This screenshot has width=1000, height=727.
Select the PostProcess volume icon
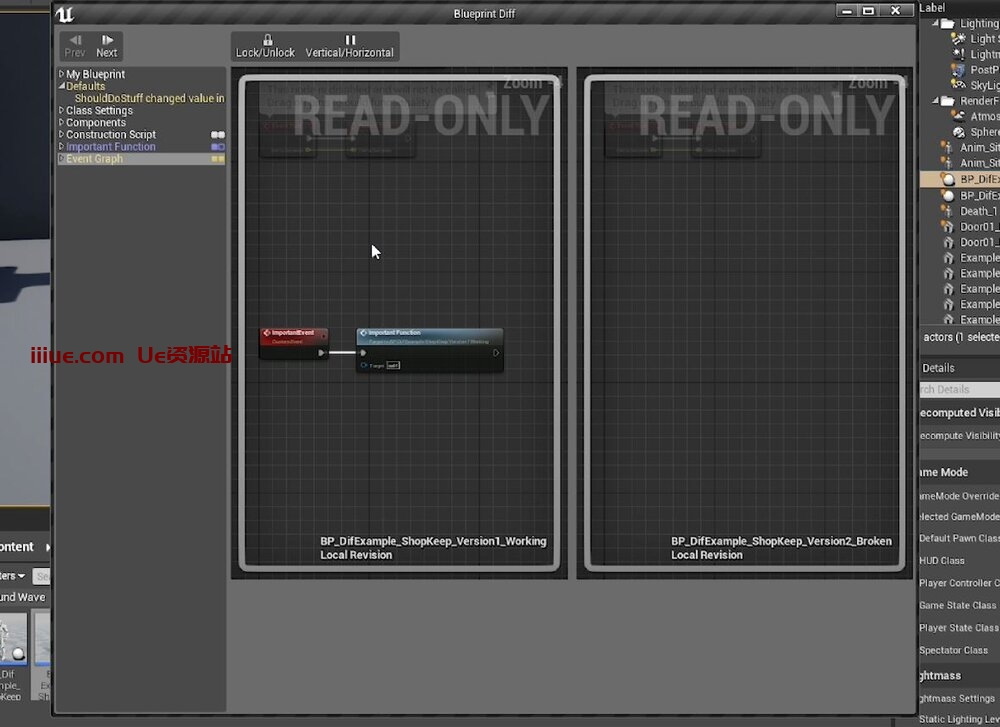[957, 70]
